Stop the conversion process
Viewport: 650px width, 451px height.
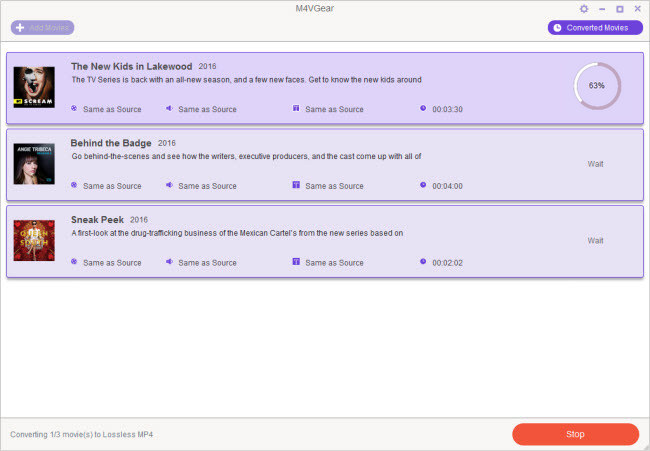pyautogui.click(x=575, y=434)
